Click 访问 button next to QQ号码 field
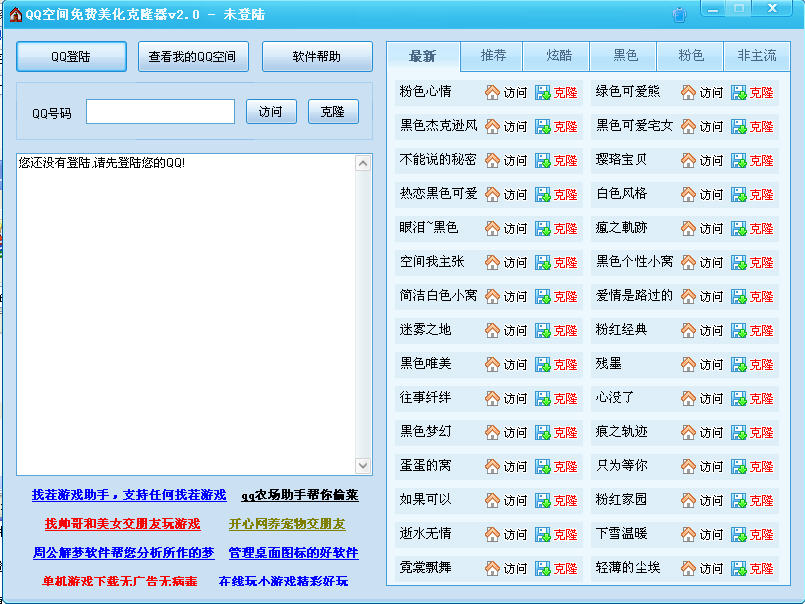The height and width of the screenshot is (604, 805). 271,111
